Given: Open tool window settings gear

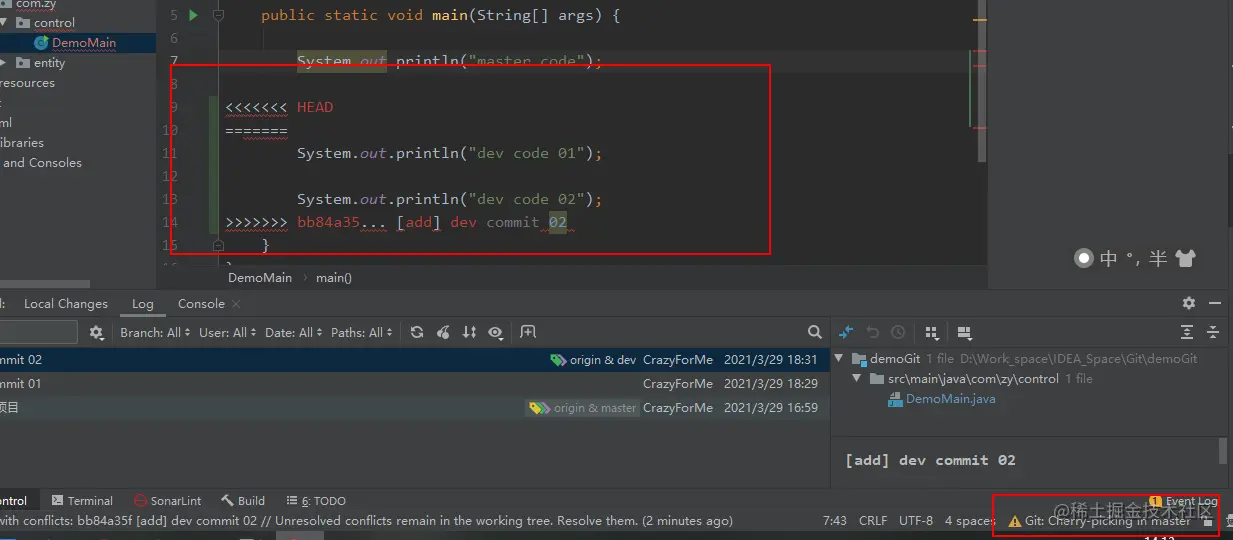Looking at the screenshot, I should click(x=1189, y=303).
